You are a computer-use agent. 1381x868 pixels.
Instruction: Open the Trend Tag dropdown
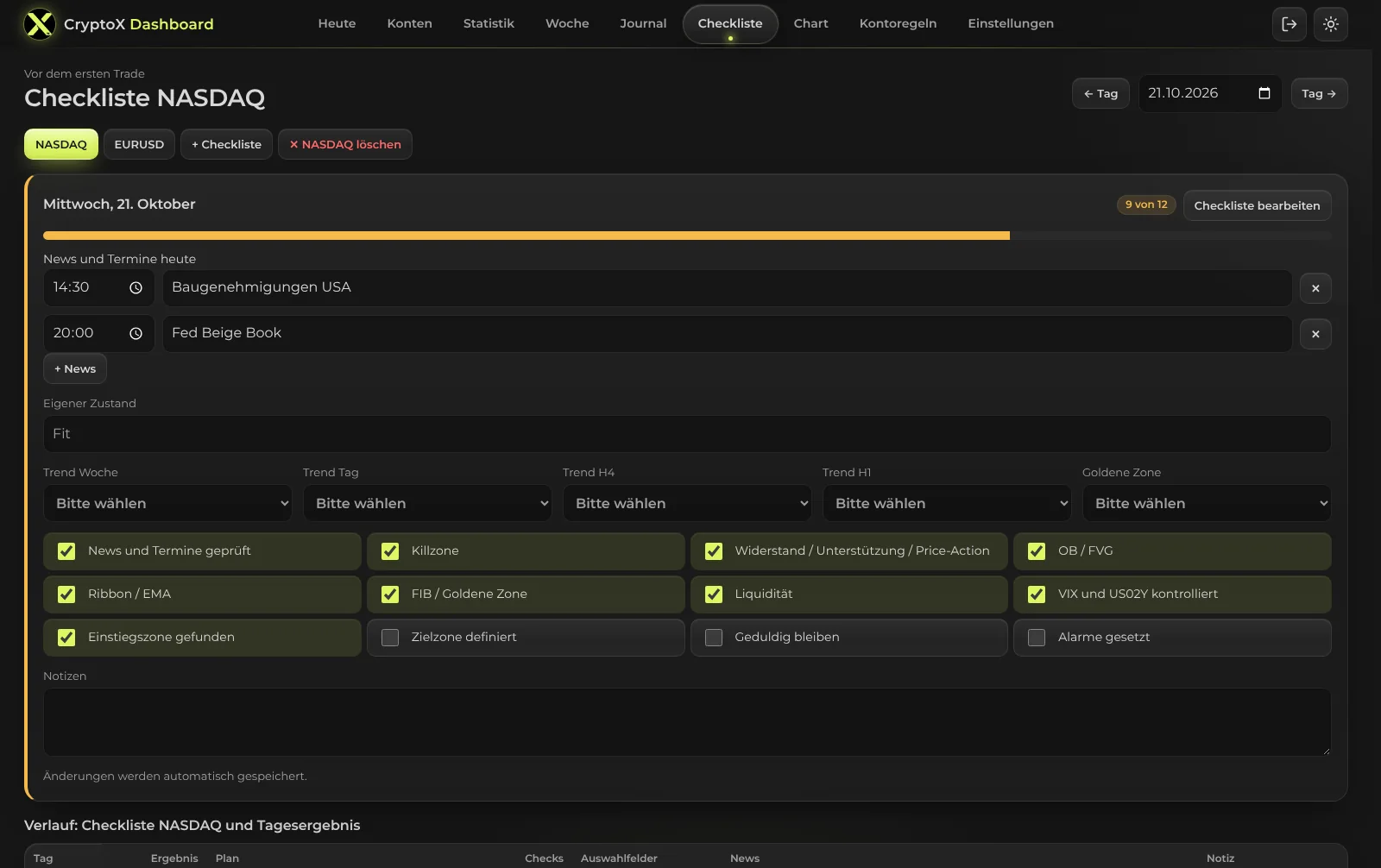coord(427,503)
